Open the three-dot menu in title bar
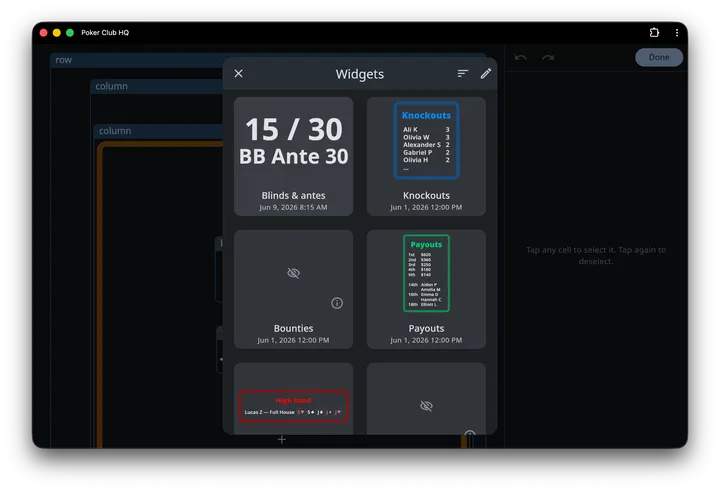The height and width of the screenshot is (491, 720). [676, 33]
